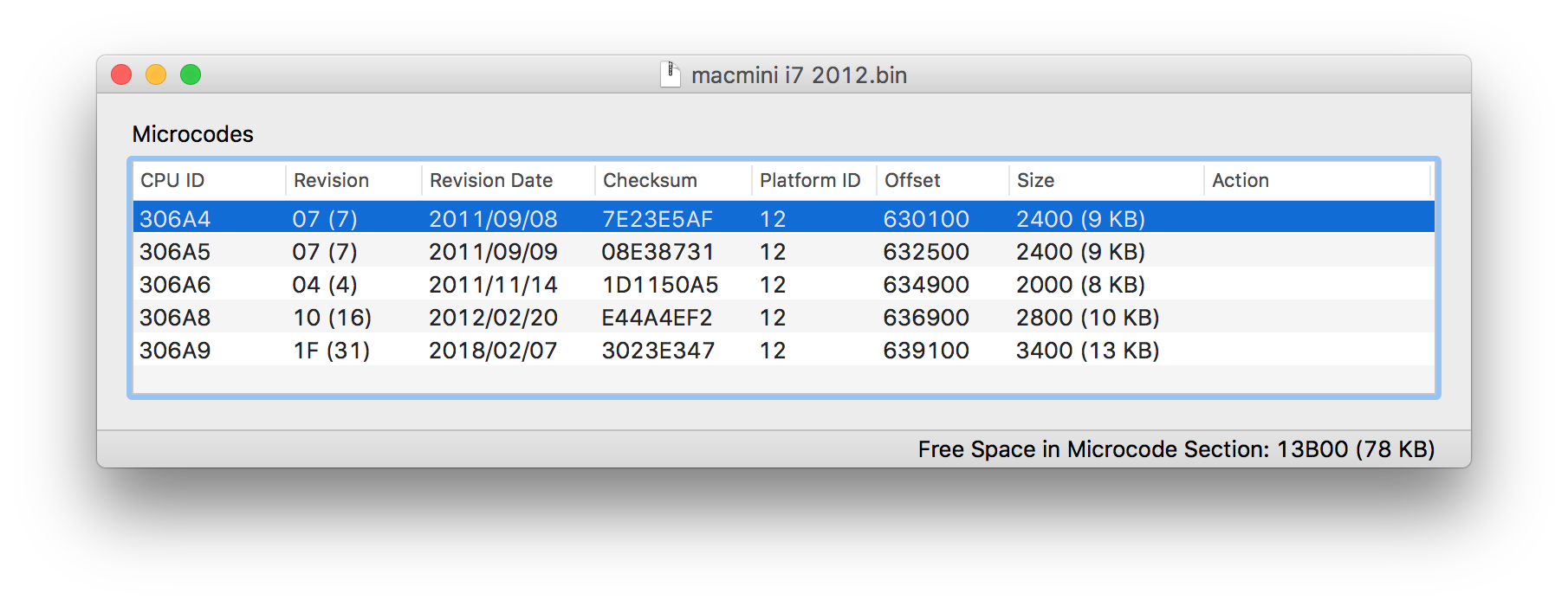The image size is (1568, 606).
Task: Click revision date 2011/09/09
Action: (493, 252)
